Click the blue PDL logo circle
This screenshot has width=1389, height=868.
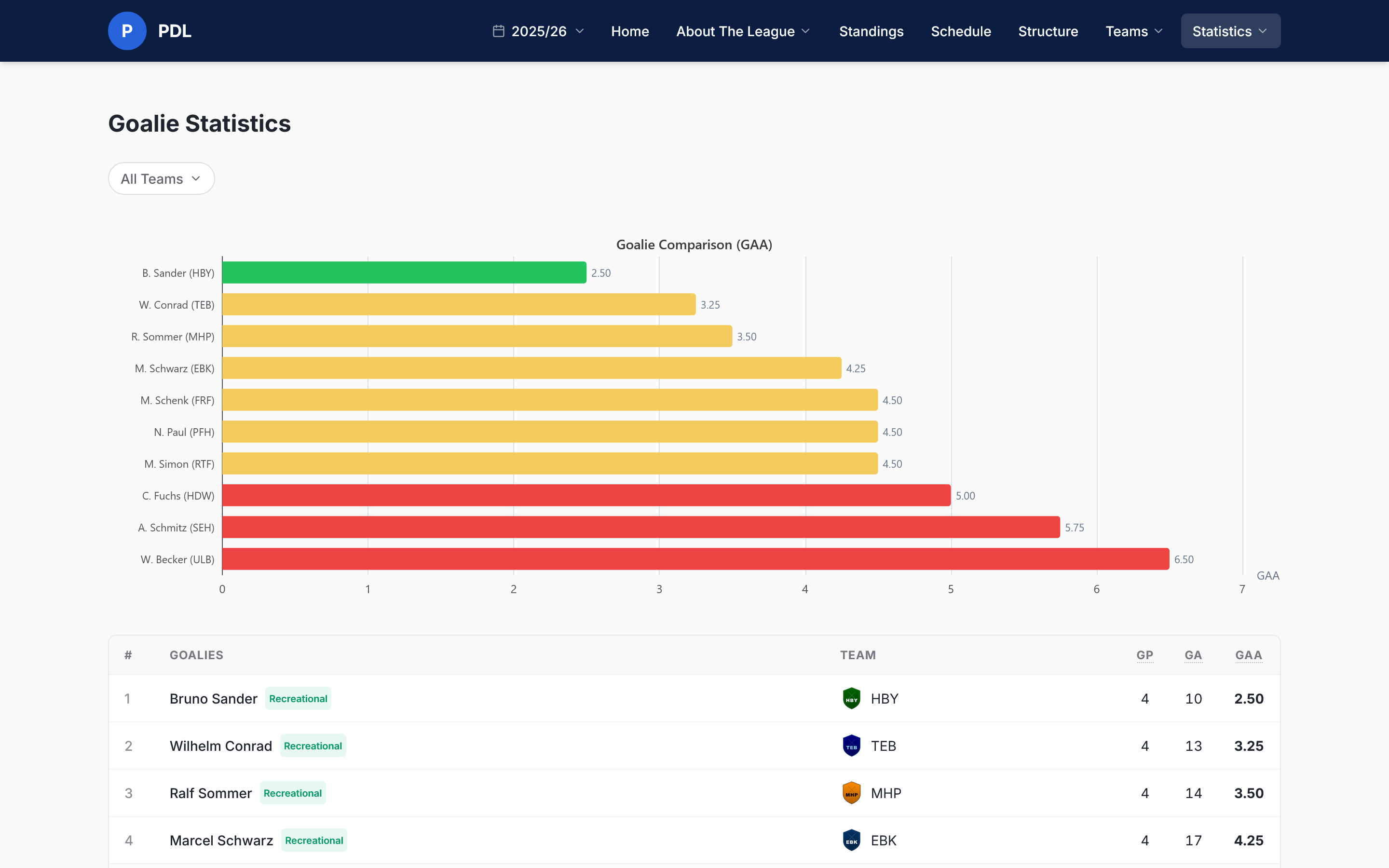point(127,31)
